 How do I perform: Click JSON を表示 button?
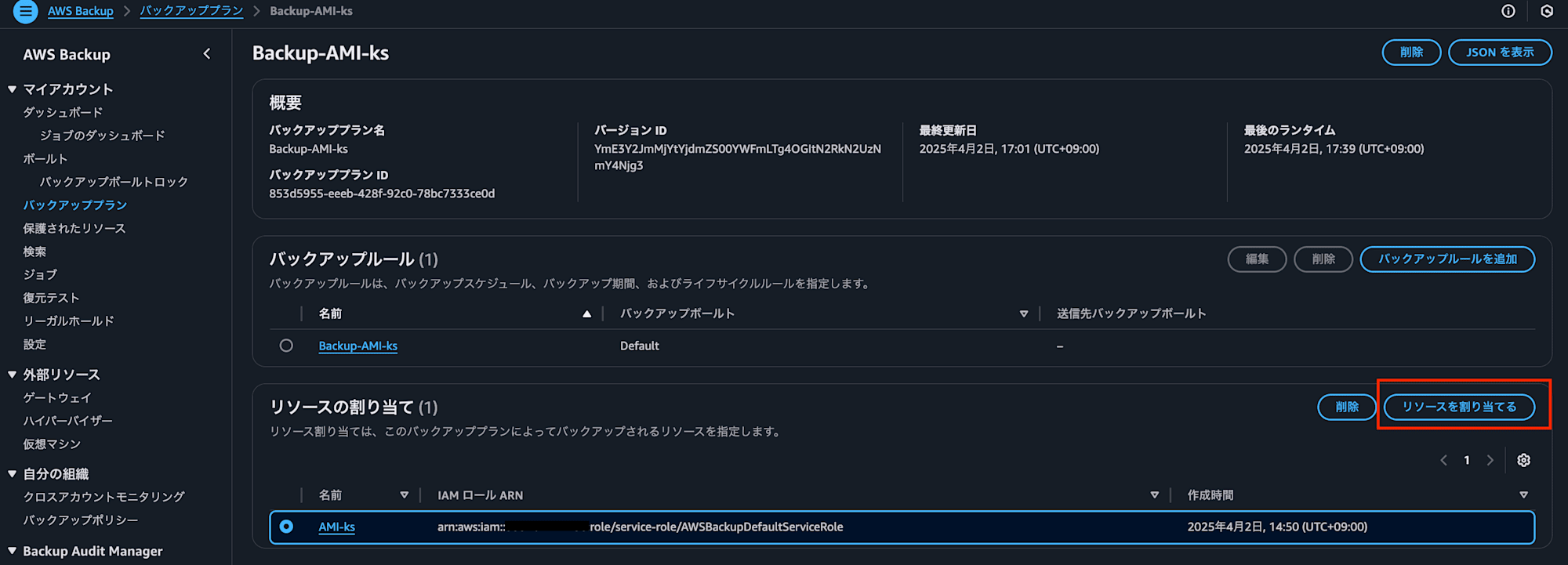[1500, 53]
